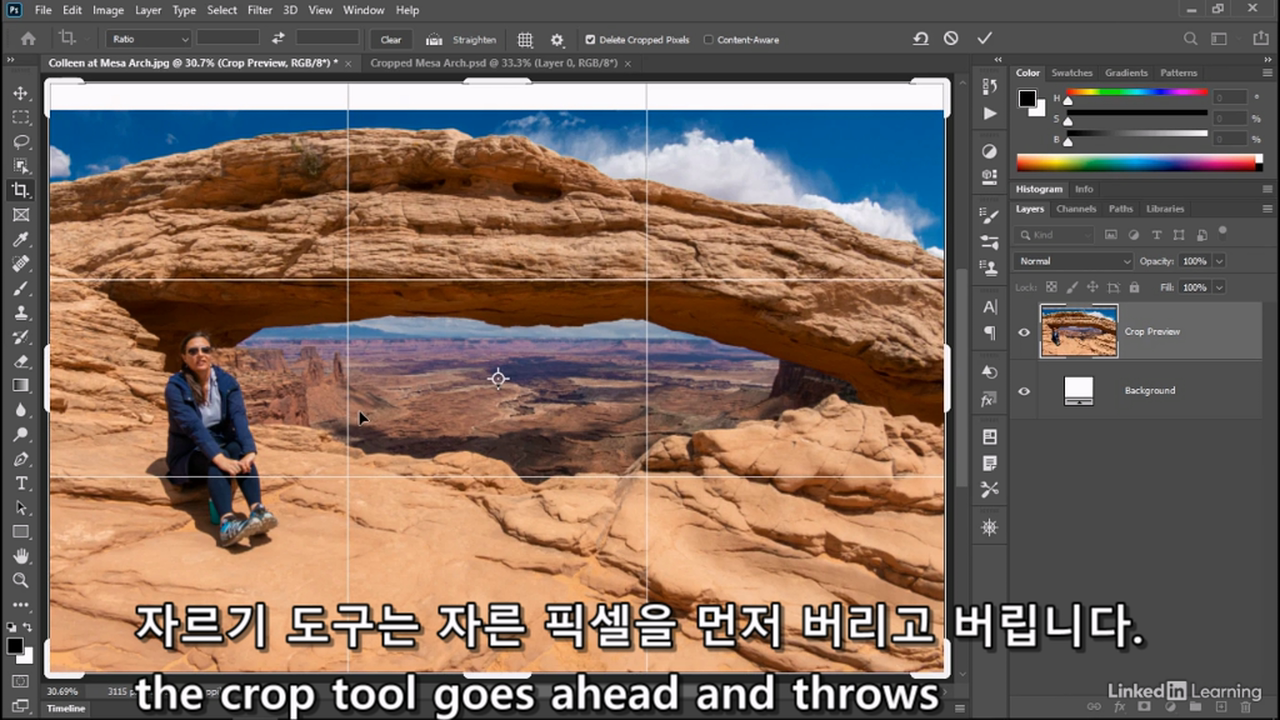Screen dimensions: 1280x720
Task: Select the Lasso tool
Action: coord(20,142)
